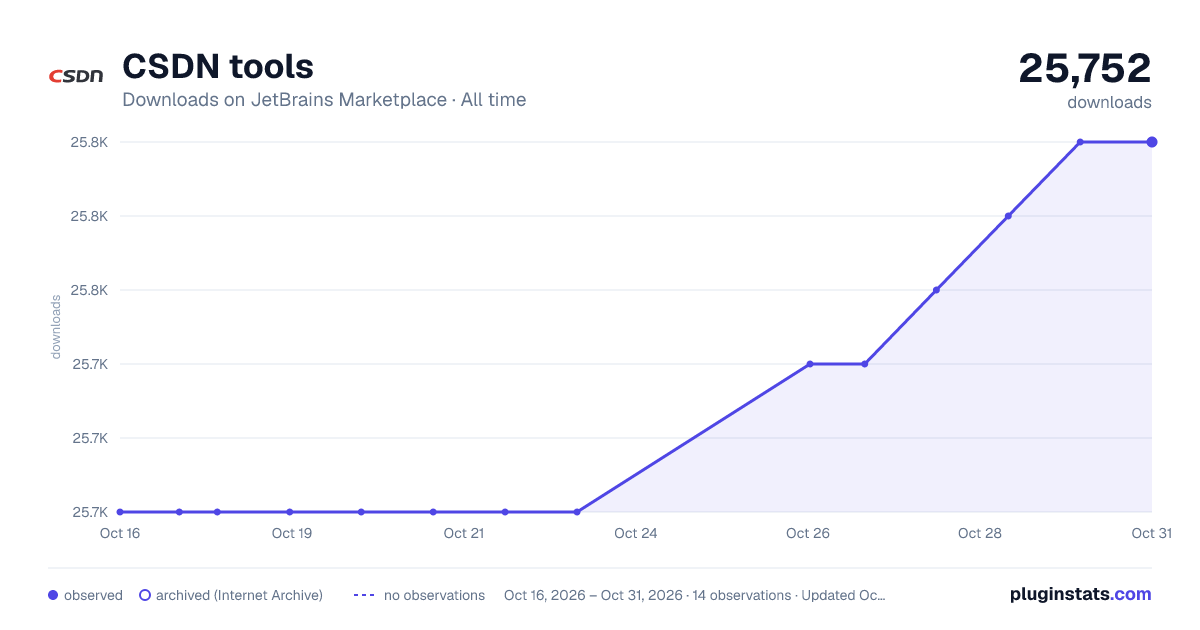Image resolution: width=1200 pixels, height=630 pixels.
Task: Click the data point where the line first peaks
Action: click(x=1080, y=142)
